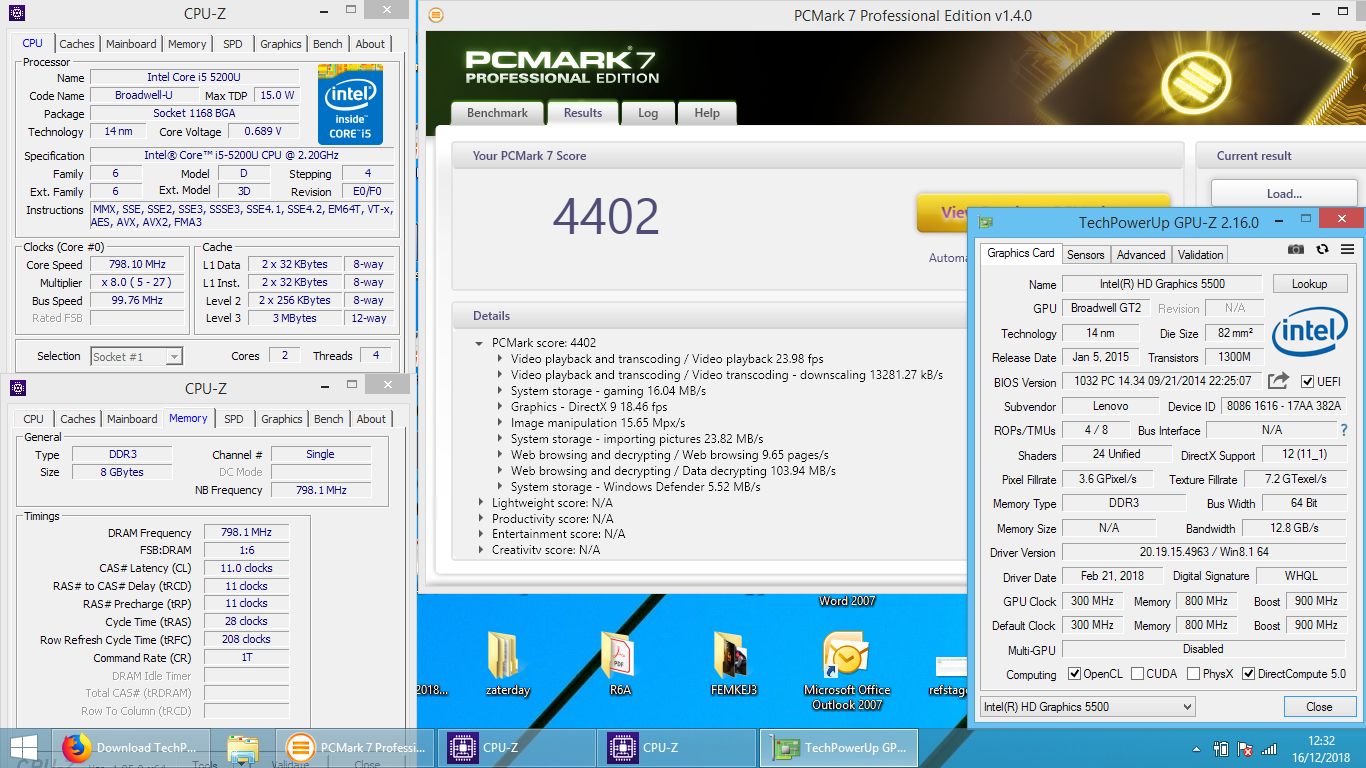This screenshot has height=768, width=1366.
Task: Open File Explorer from the taskbar
Action: point(243,748)
